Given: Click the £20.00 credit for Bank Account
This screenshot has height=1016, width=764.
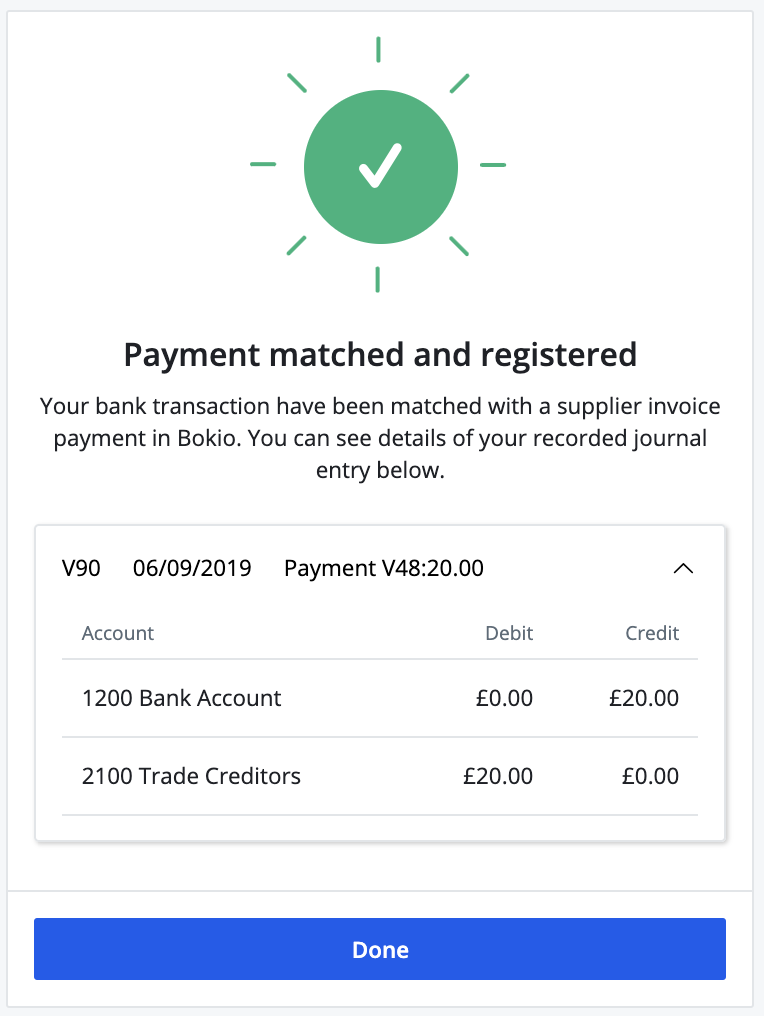Looking at the screenshot, I should tap(644, 698).
